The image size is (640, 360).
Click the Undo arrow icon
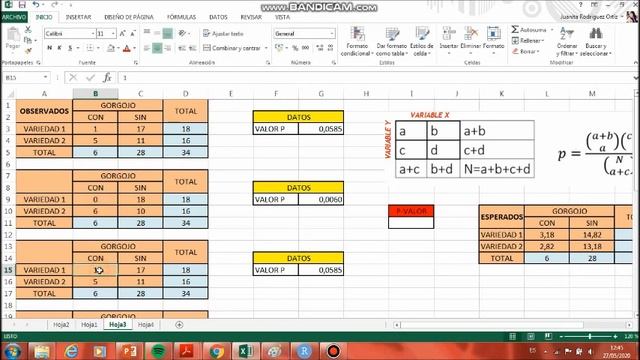[36, 5]
